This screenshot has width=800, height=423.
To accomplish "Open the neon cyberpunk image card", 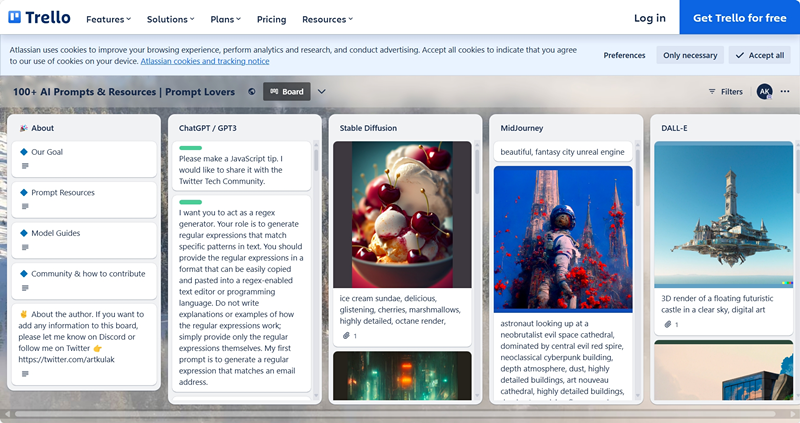I will [x=402, y=376].
